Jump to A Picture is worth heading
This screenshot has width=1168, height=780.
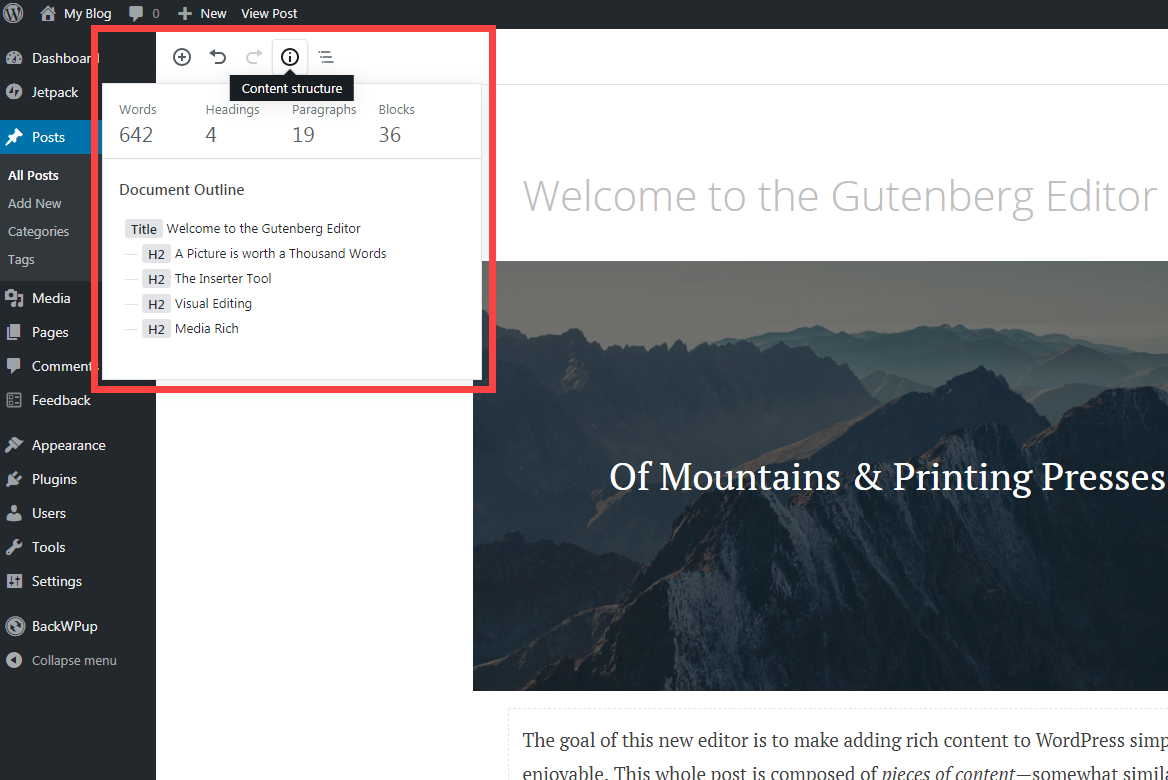click(264, 254)
